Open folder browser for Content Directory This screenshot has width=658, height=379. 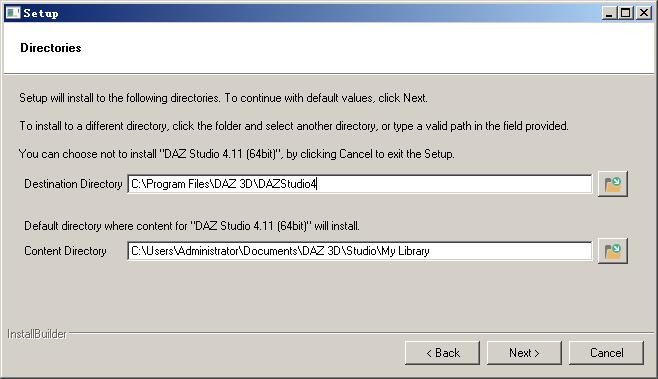(613, 251)
